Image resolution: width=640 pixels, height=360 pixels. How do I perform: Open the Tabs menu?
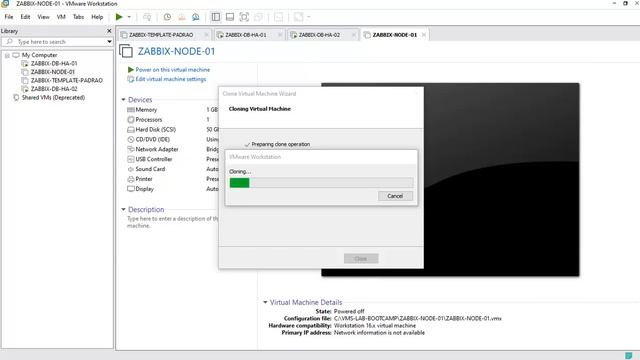[x=78, y=17]
